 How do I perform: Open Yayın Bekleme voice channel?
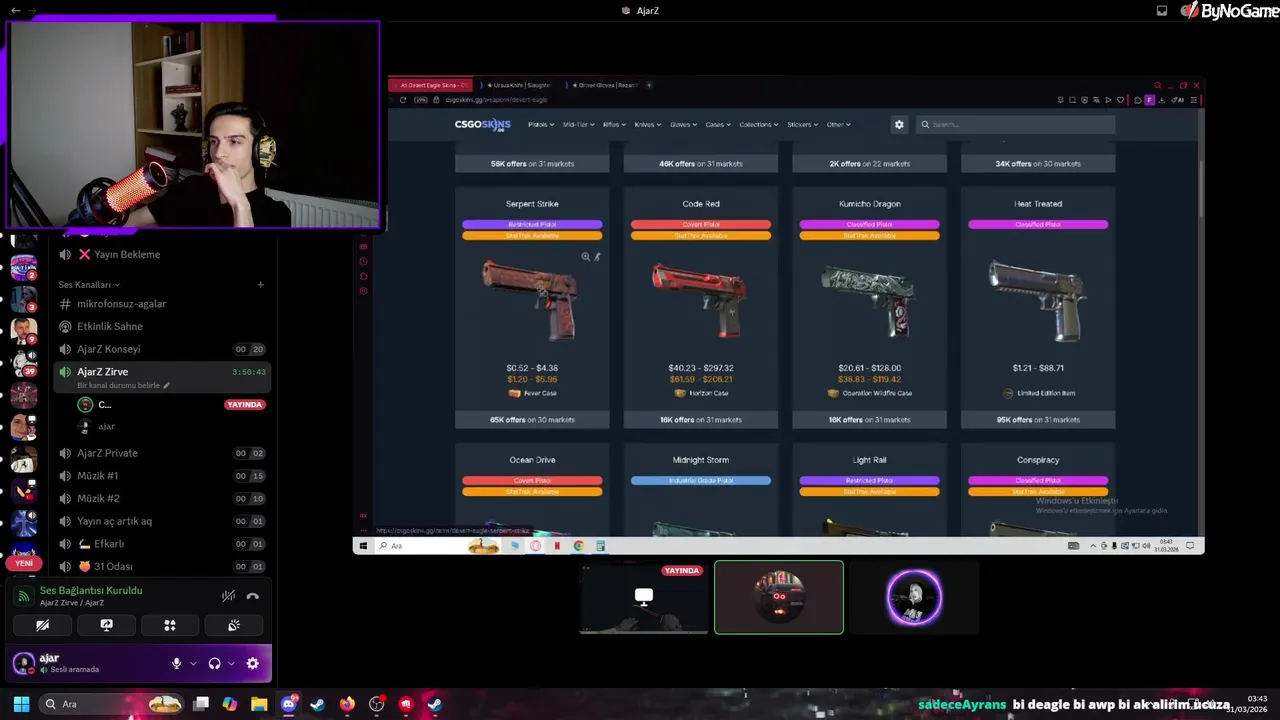126,254
